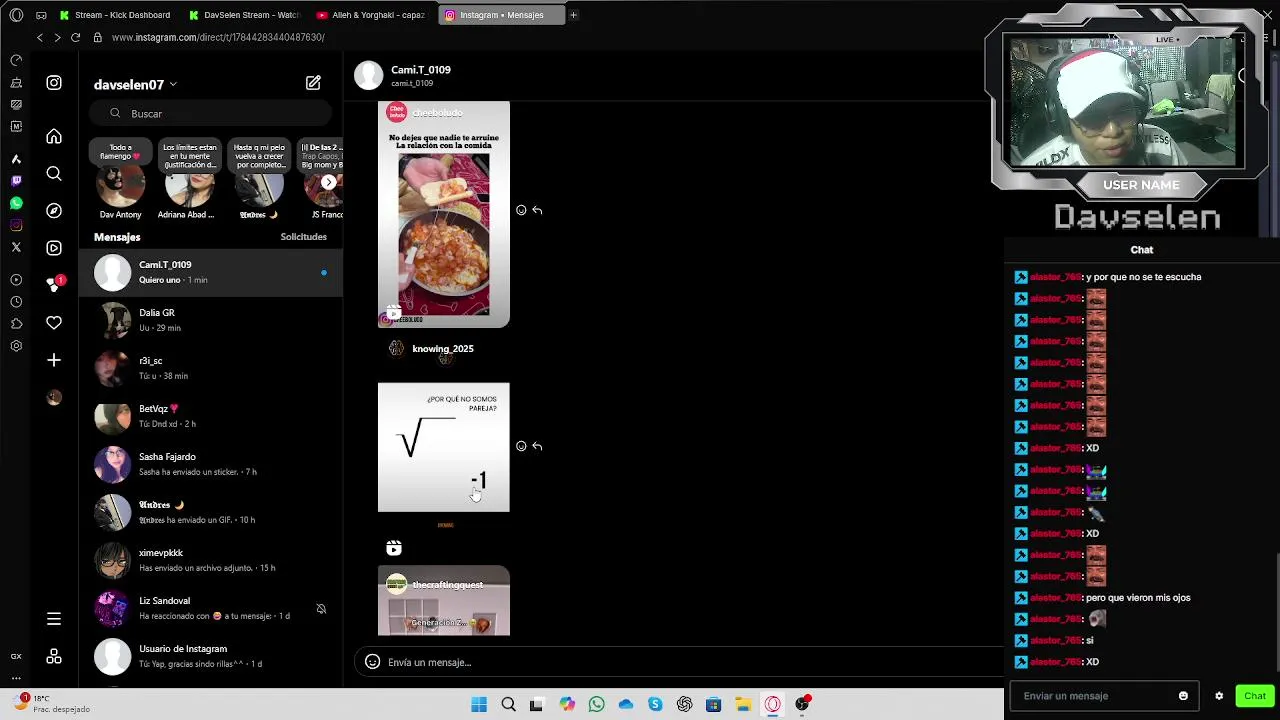Compose a new message pencil icon
Image resolution: width=1280 pixels, height=720 pixels.
click(313, 83)
